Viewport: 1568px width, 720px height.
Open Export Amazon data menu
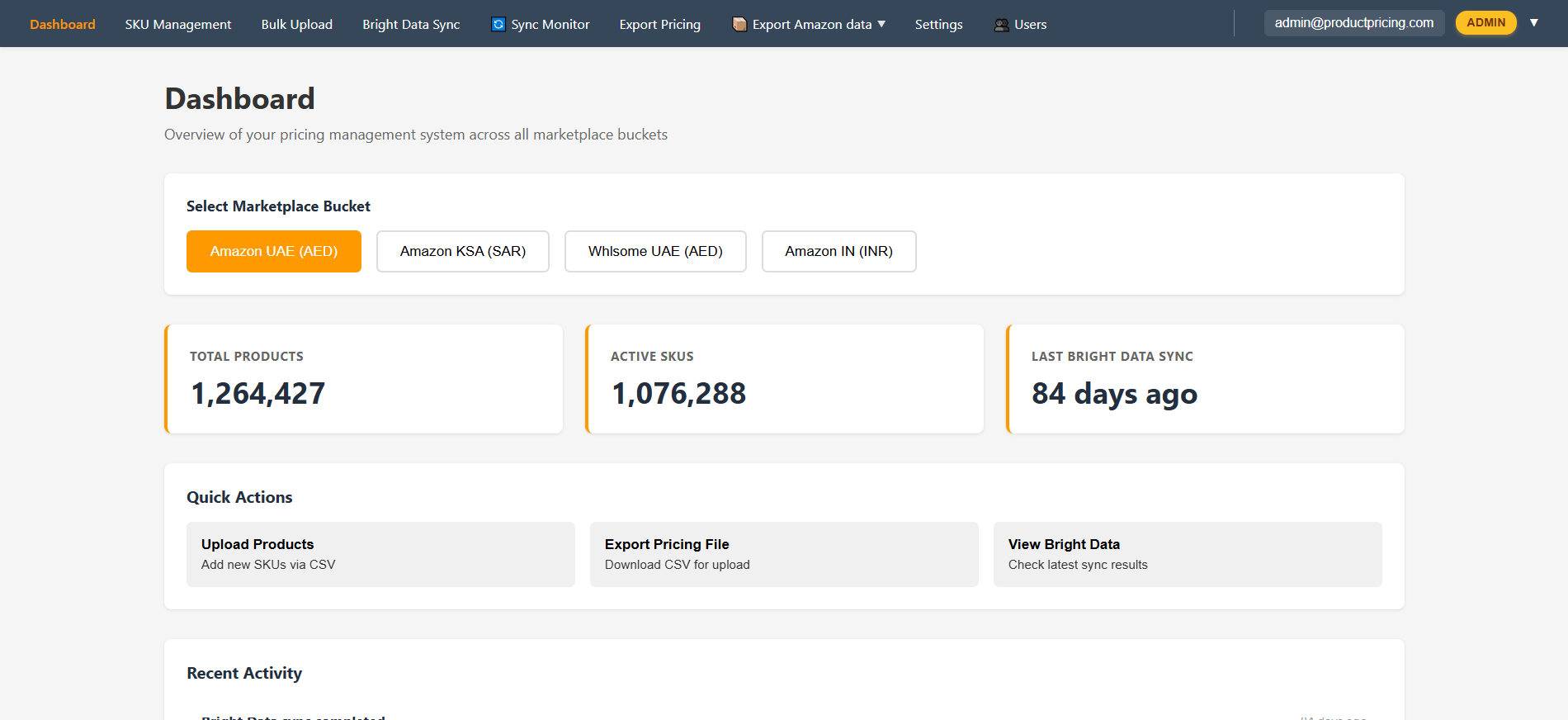[809, 25]
